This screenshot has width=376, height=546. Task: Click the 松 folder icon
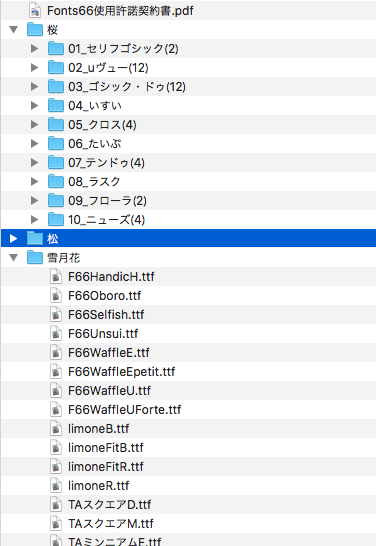coord(35,239)
